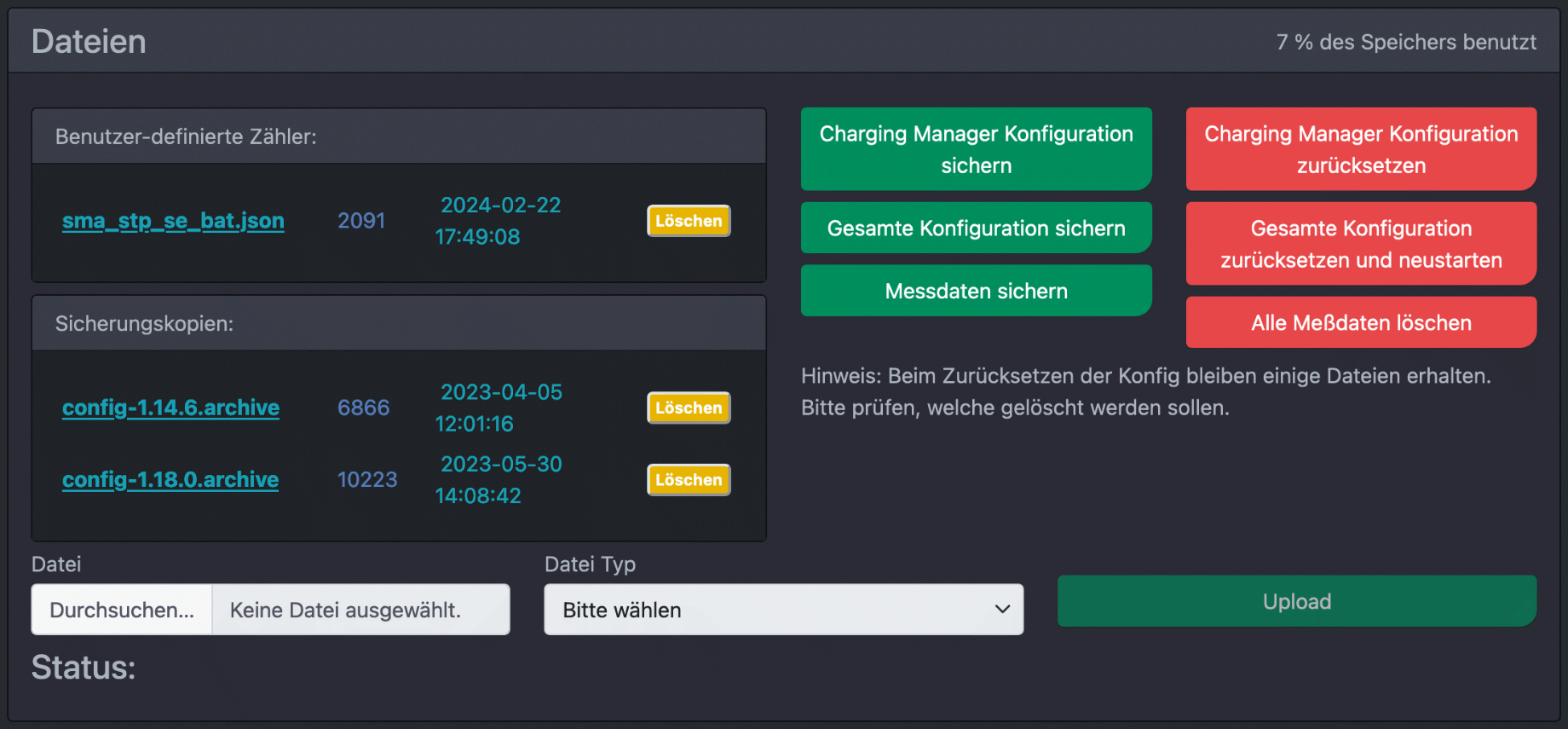1568x729 pixels.
Task: Open the Datei Typ dropdown
Action: pos(783,610)
